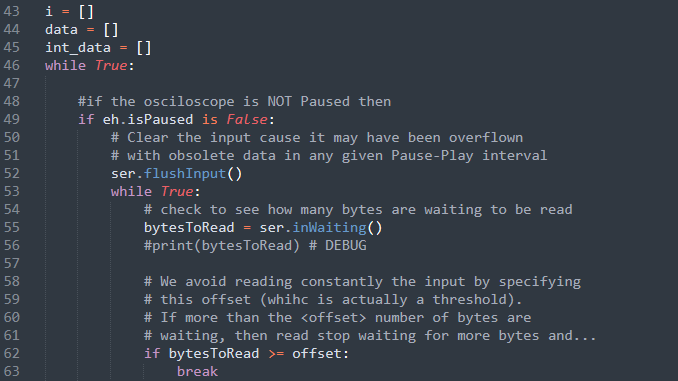Click line number 46 in the gutter
Image resolution: width=678 pixels, height=381 pixels.
click(x=12, y=65)
